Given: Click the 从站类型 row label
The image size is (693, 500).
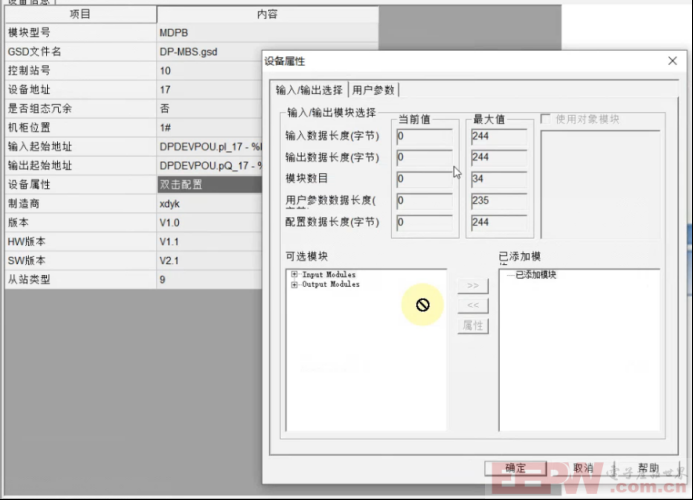Looking at the screenshot, I should 80,280.
